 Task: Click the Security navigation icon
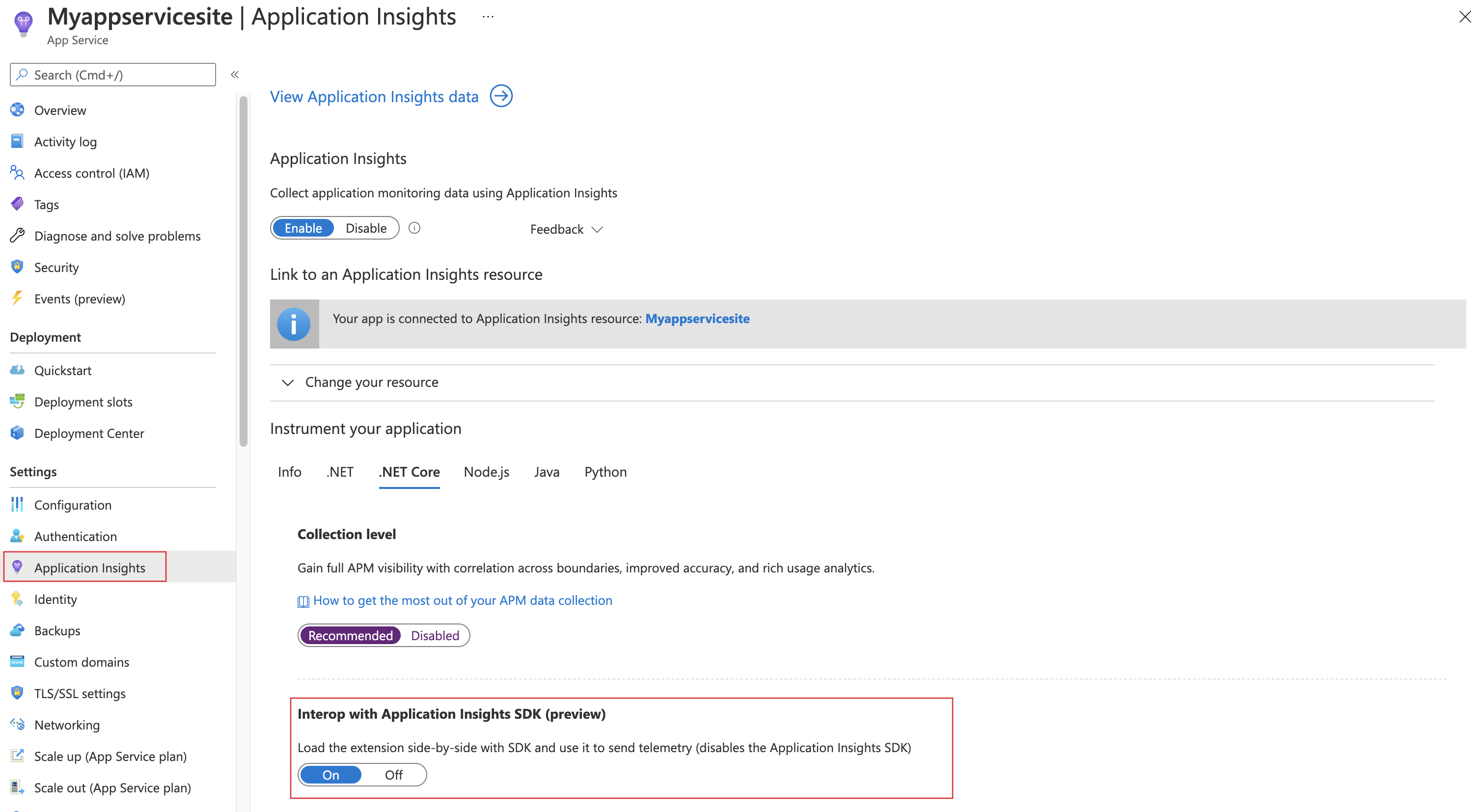click(x=18, y=267)
